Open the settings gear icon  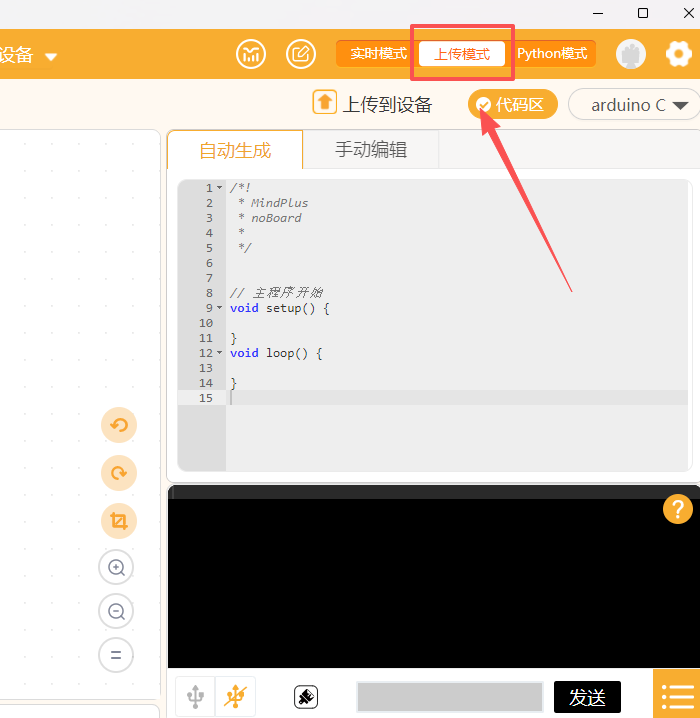679,54
